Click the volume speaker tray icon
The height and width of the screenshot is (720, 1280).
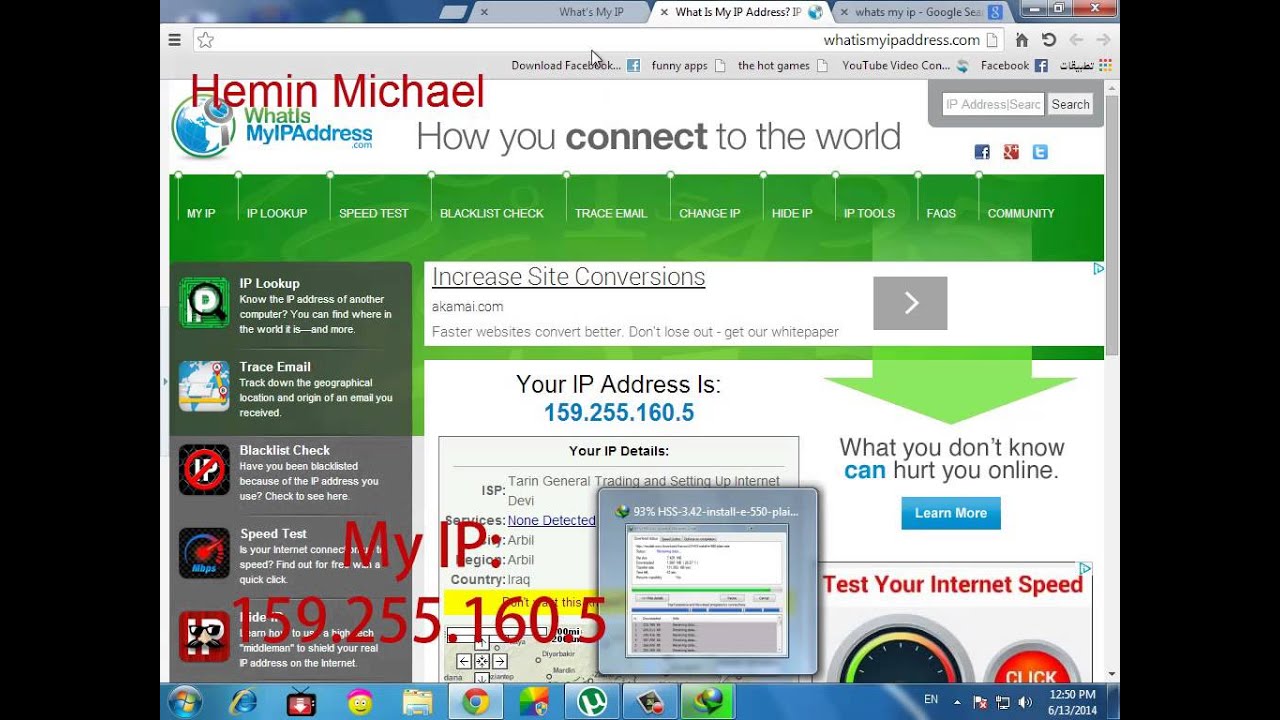[x=1025, y=702]
